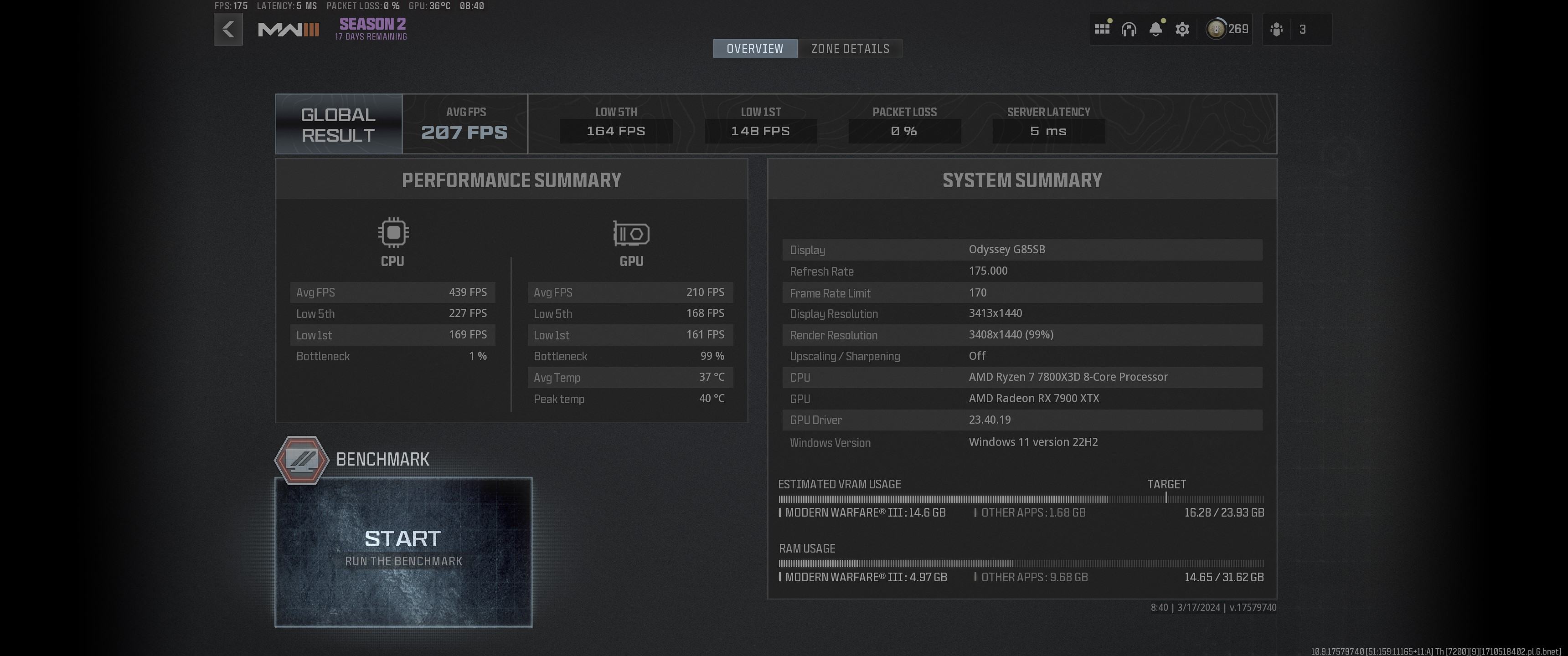Select the Overview tab
Viewport: 1568px width, 656px height.
tap(755, 49)
